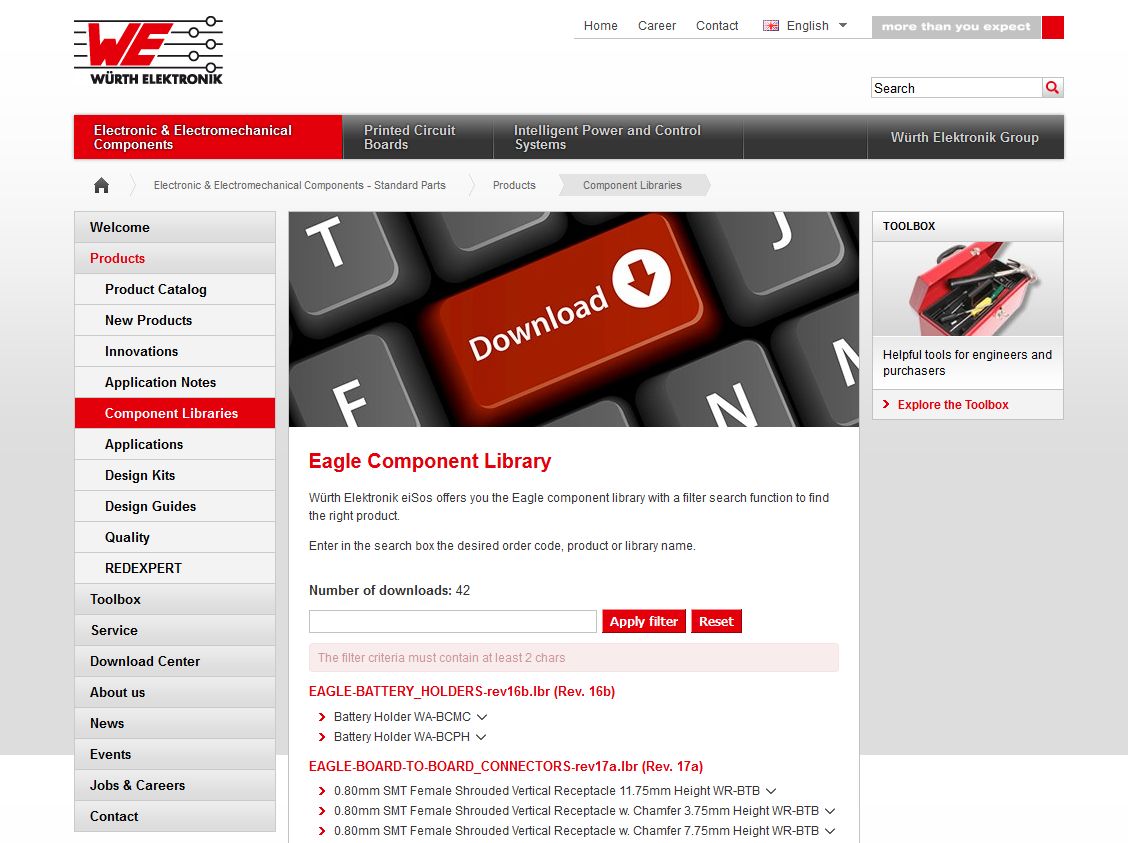
Task: Click the red square beside slogan
Action: point(1052,27)
